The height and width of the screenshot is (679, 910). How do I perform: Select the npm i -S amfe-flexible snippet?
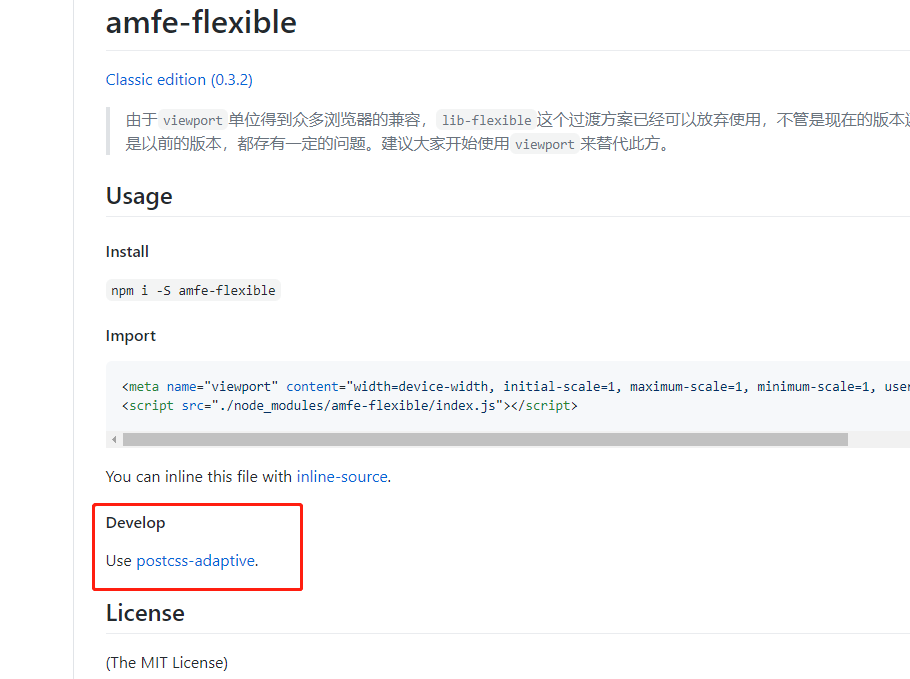click(x=193, y=290)
